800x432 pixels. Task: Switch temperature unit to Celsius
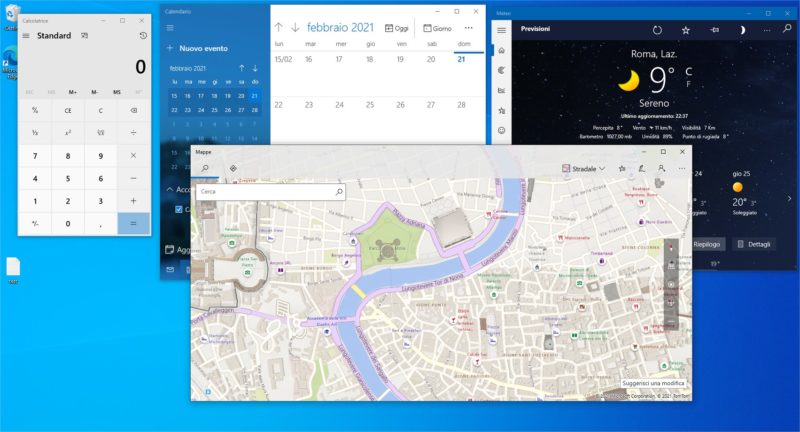pyautogui.click(x=689, y=71)
